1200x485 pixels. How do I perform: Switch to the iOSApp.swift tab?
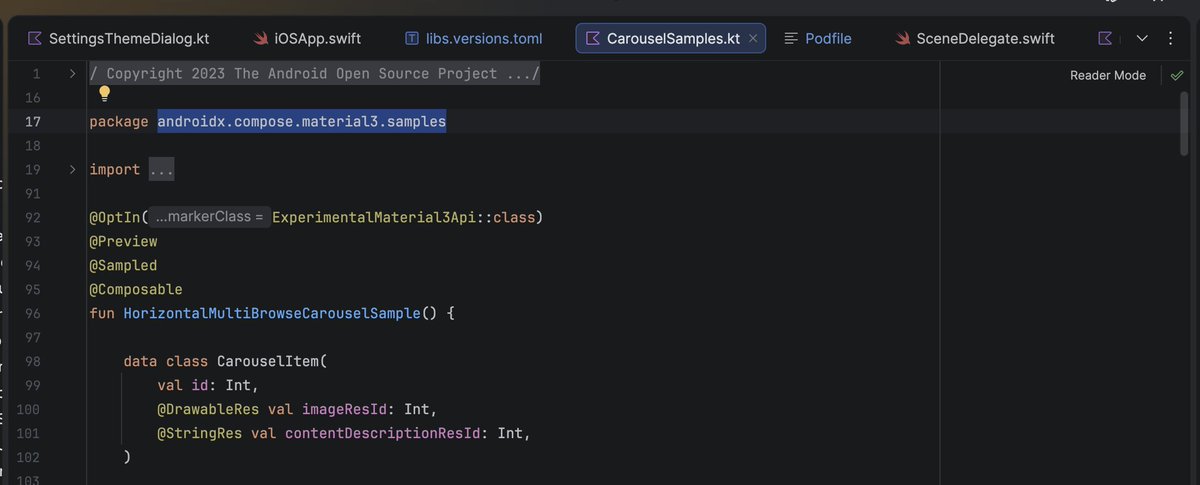pos(308,39)
